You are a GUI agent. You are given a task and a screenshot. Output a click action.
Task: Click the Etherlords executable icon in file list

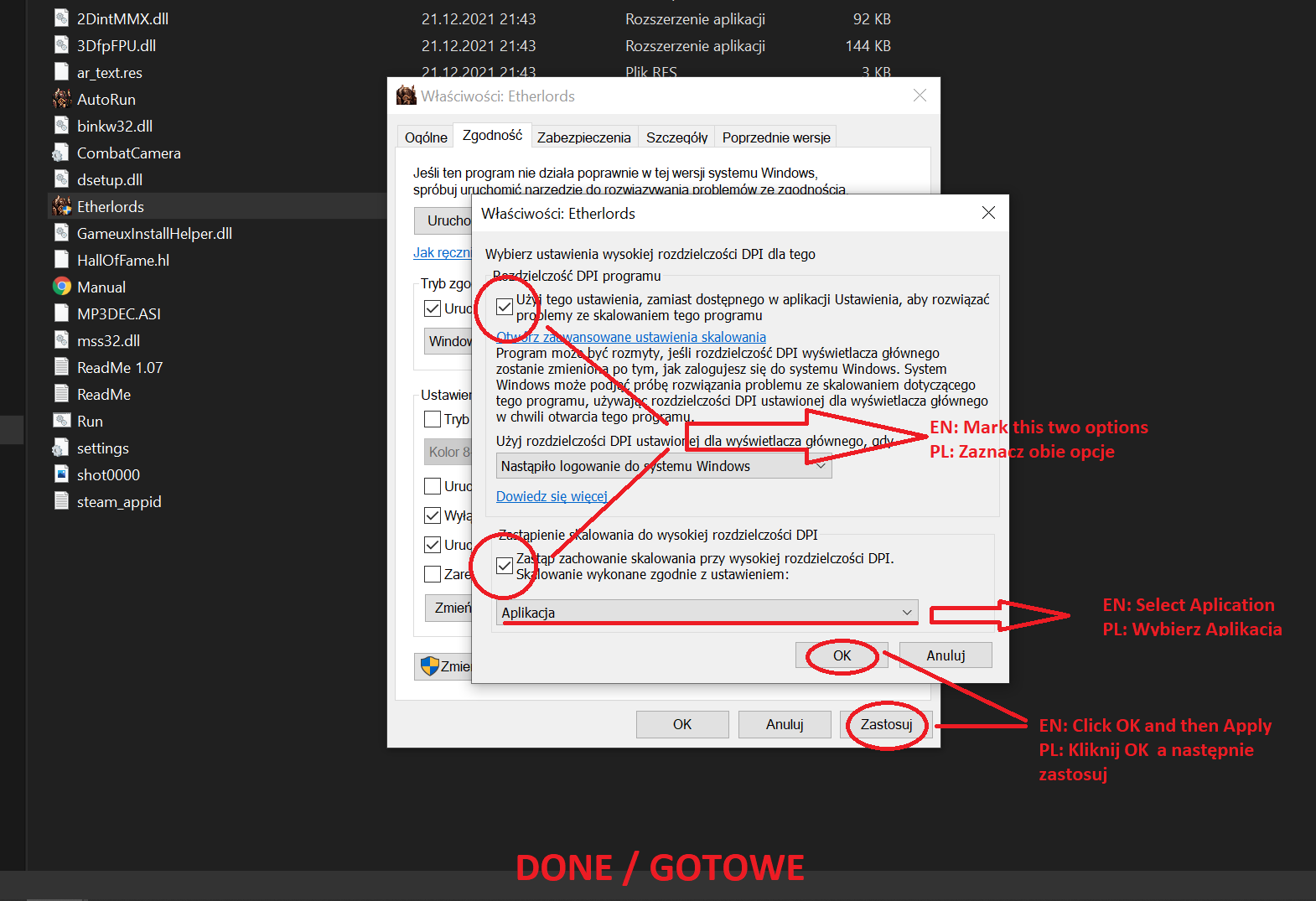(61, 206)
